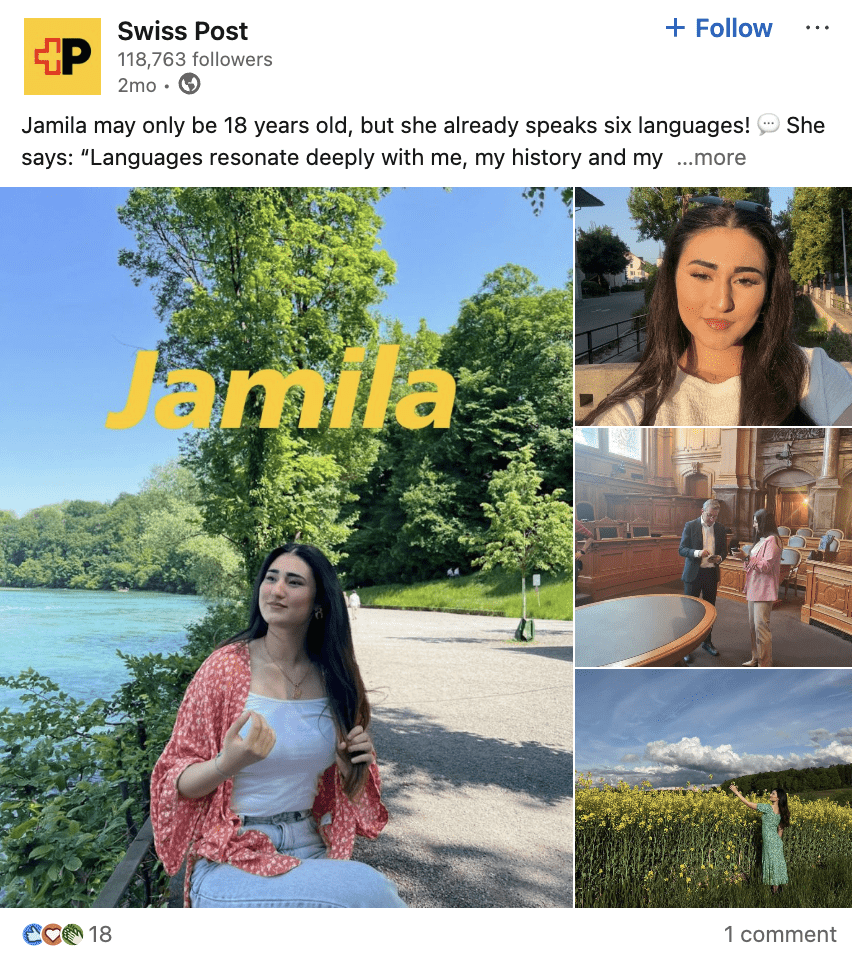The width and height of the screenshot is (852, 956).
Task: Follow the Swiss Post page
Action: (x=718, y=28)
